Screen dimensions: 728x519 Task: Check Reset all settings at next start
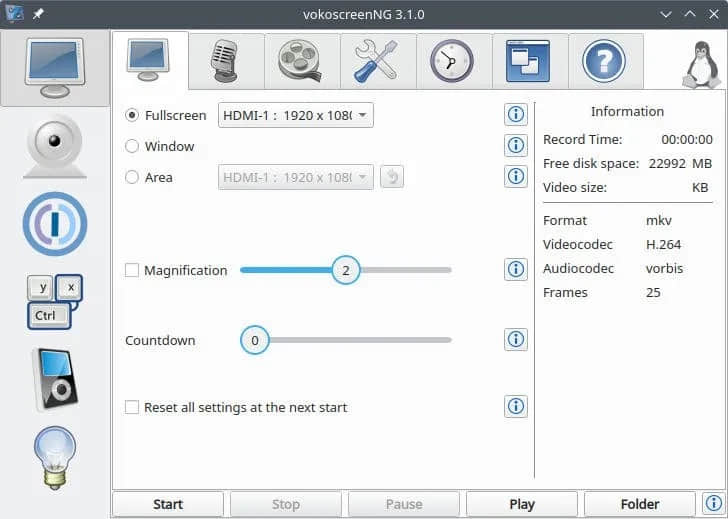132,407
